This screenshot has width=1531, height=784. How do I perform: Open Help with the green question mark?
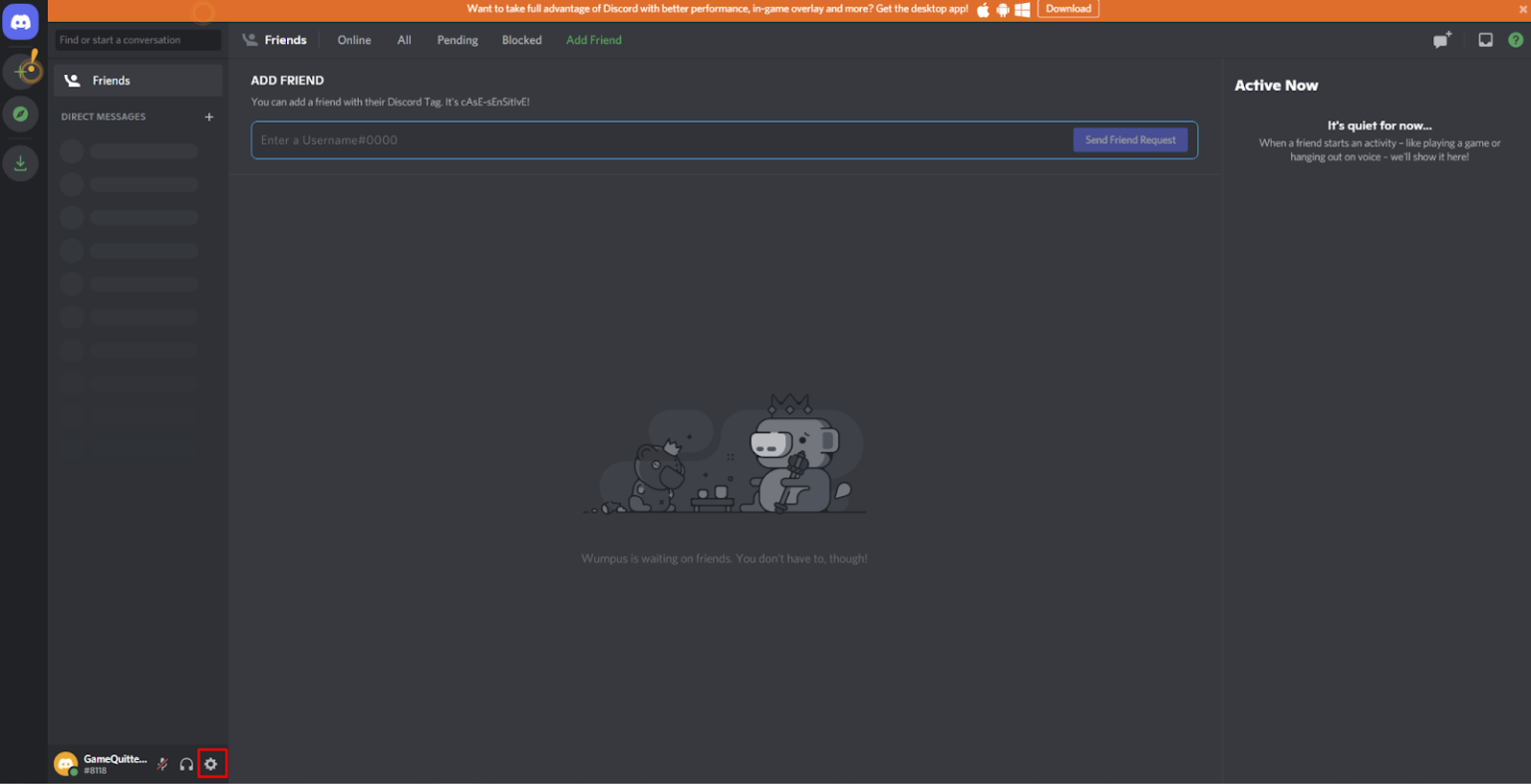(x=1517, y=40)
